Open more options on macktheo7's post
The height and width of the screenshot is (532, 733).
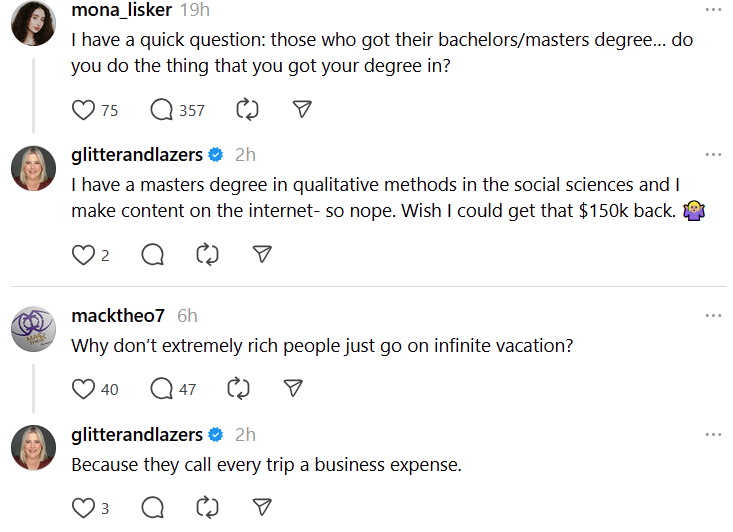tap(713, 316)
